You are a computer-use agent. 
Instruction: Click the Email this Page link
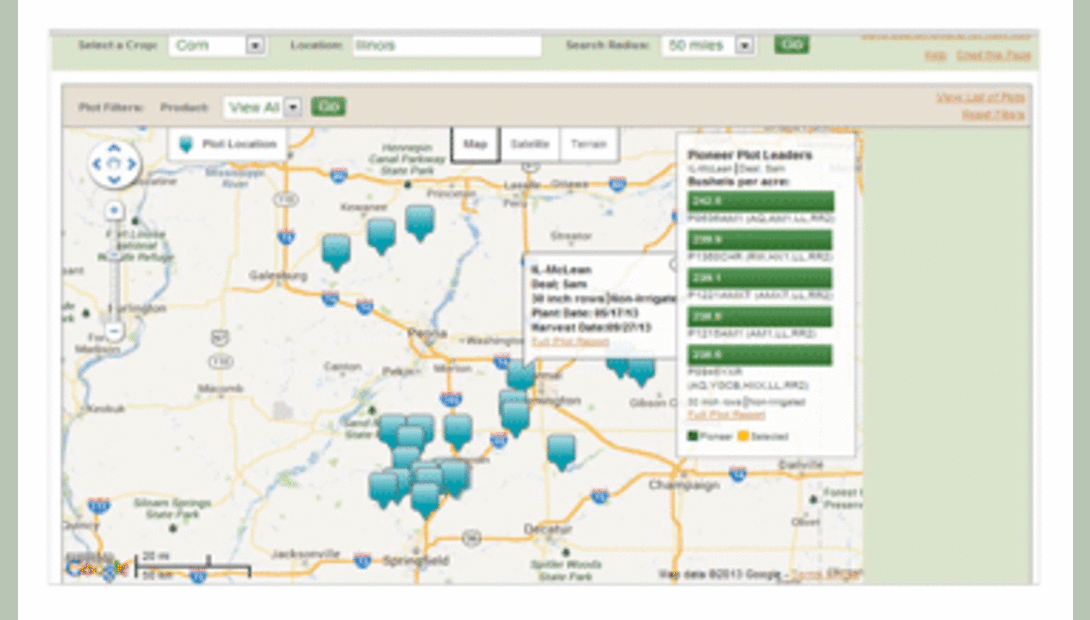coord(993,55)
